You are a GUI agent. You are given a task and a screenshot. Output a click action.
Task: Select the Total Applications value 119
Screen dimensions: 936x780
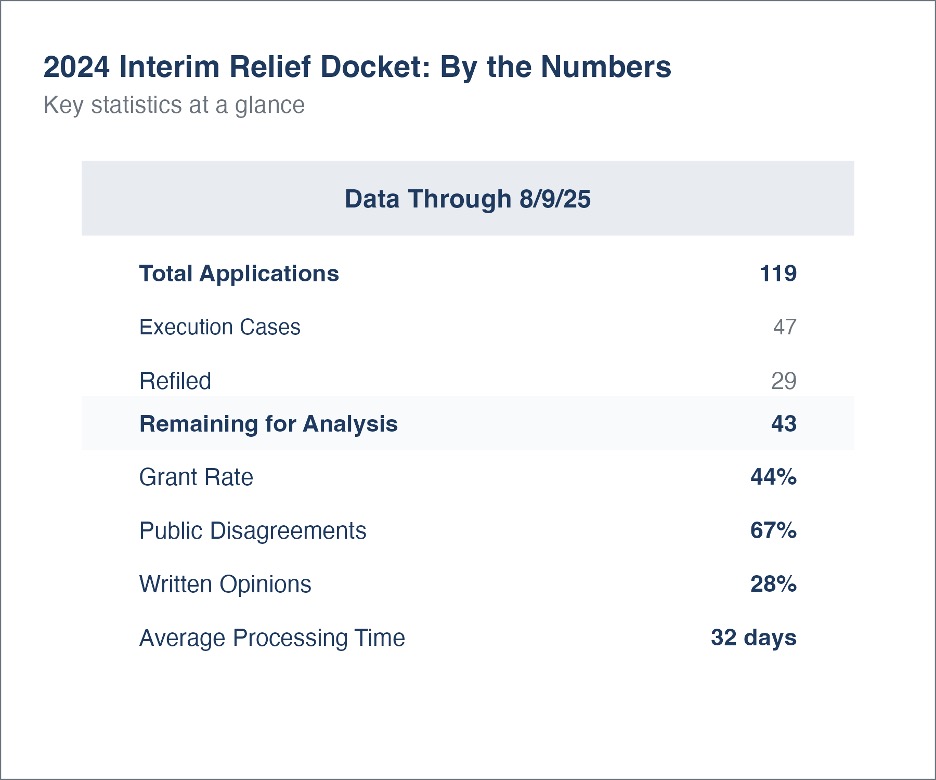point(777,273)
